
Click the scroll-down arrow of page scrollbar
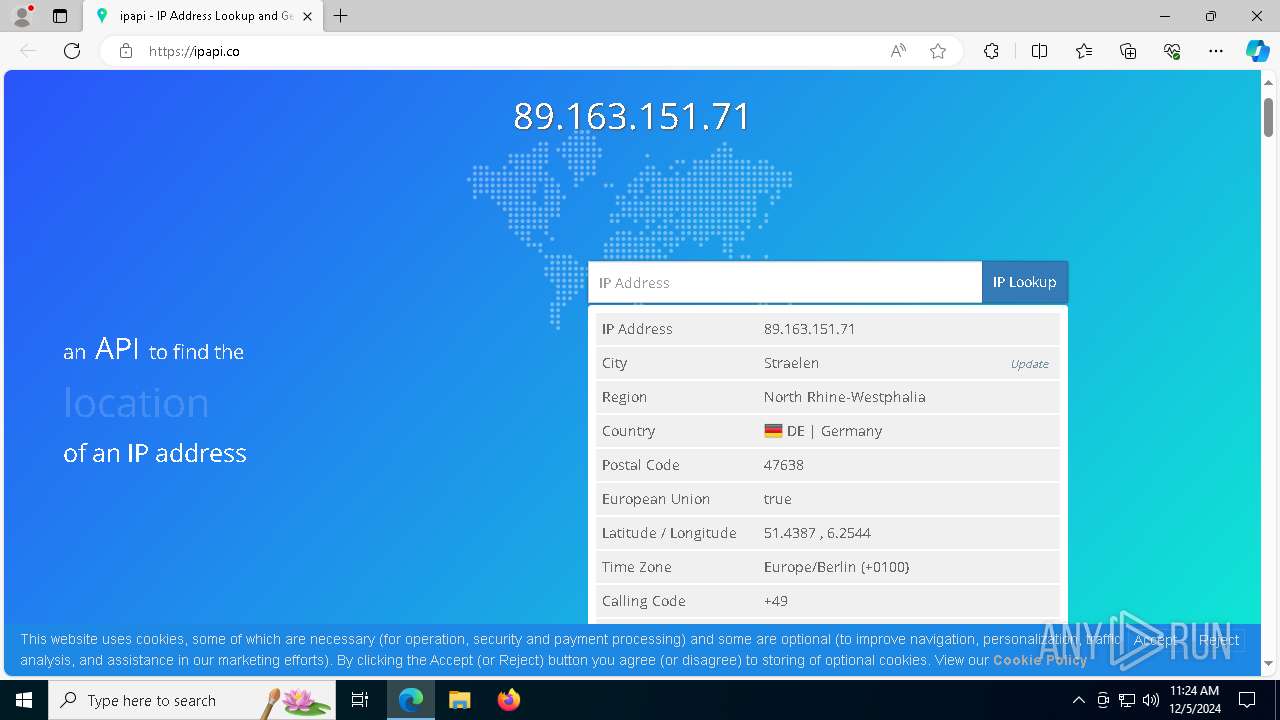pos(1268,663)
